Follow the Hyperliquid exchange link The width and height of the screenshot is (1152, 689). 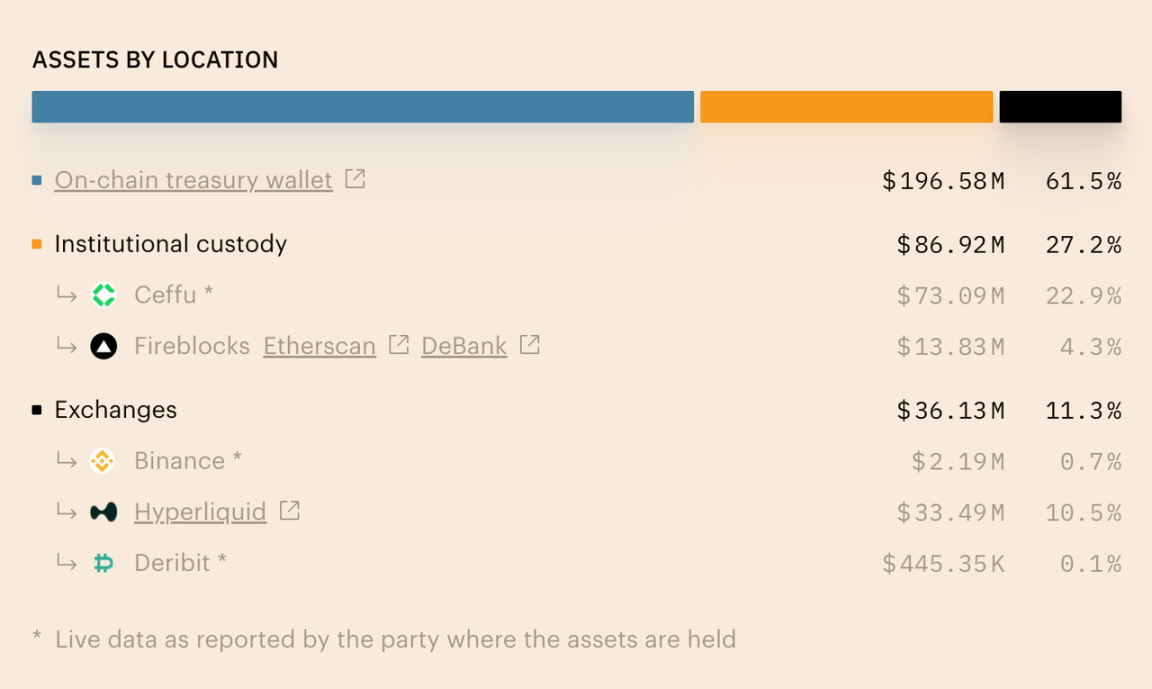coord(200,513)
